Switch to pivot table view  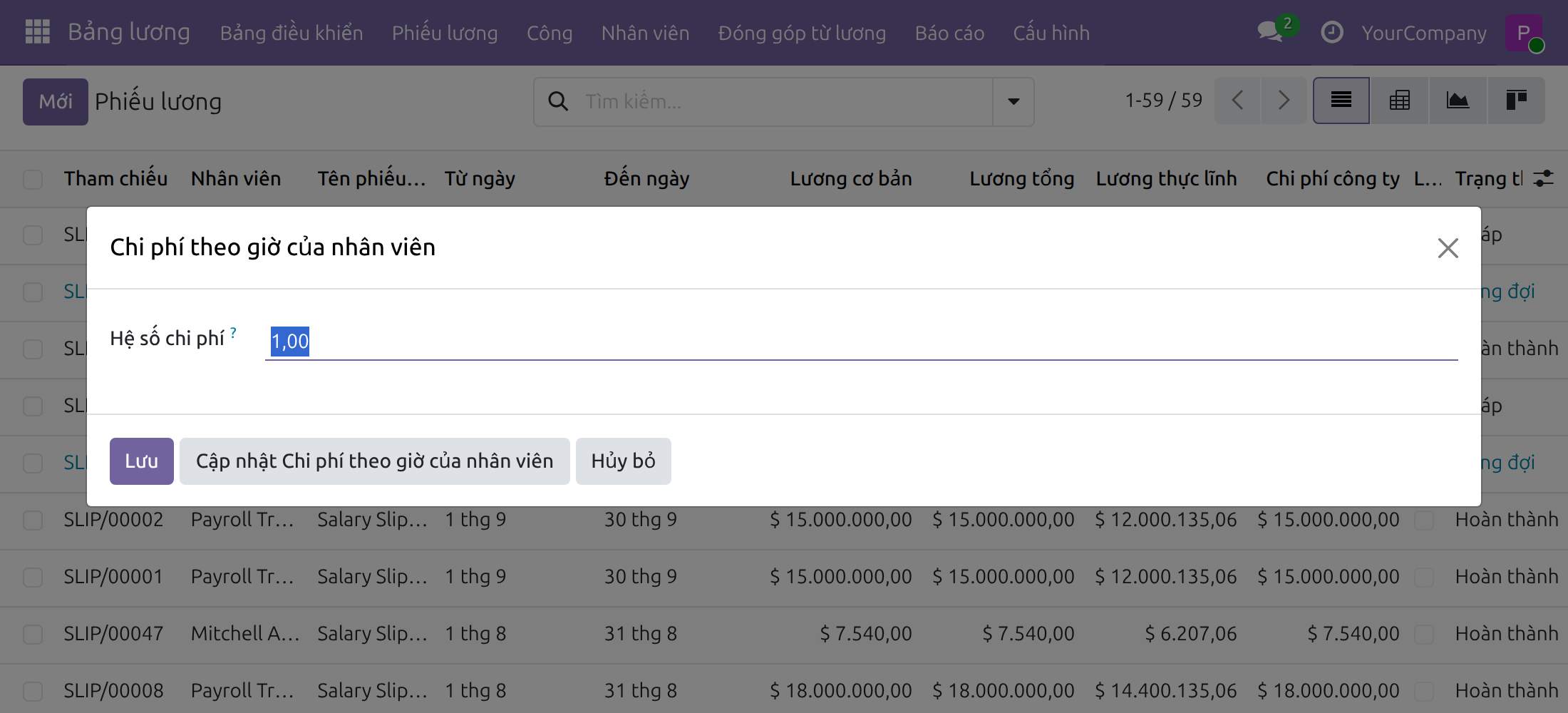(x=1400, y=101)
